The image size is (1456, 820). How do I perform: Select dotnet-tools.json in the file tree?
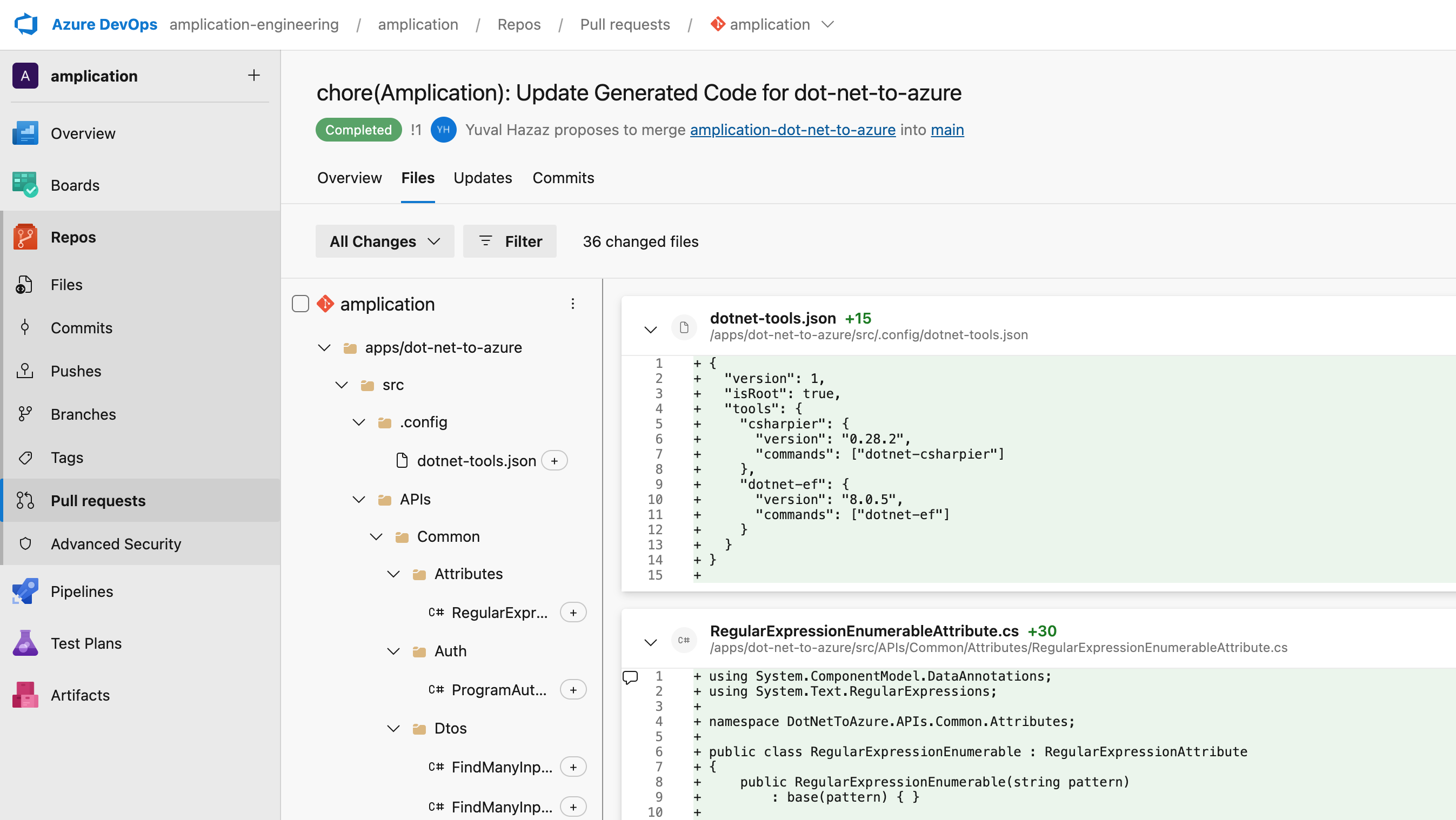pos(476,461)
